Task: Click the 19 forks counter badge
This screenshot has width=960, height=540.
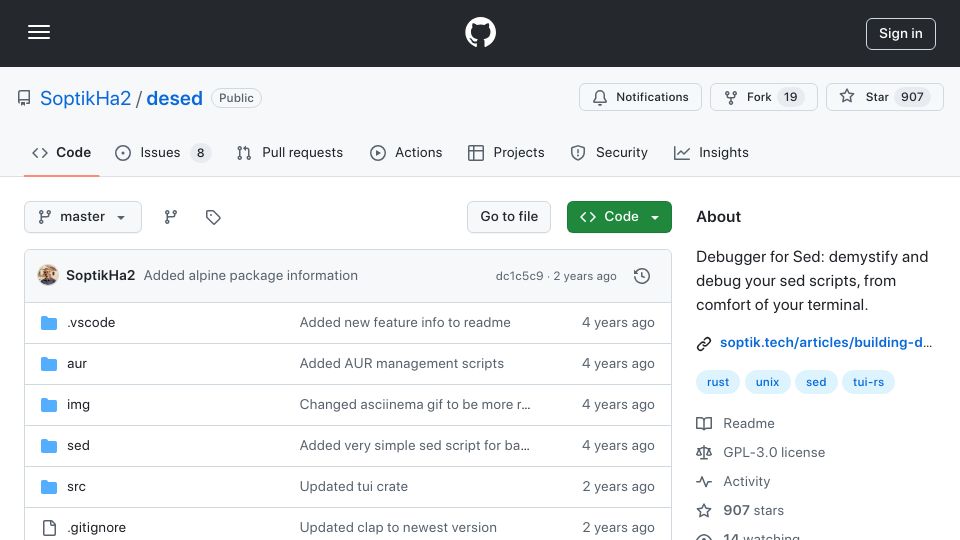Action: [790, 97]
